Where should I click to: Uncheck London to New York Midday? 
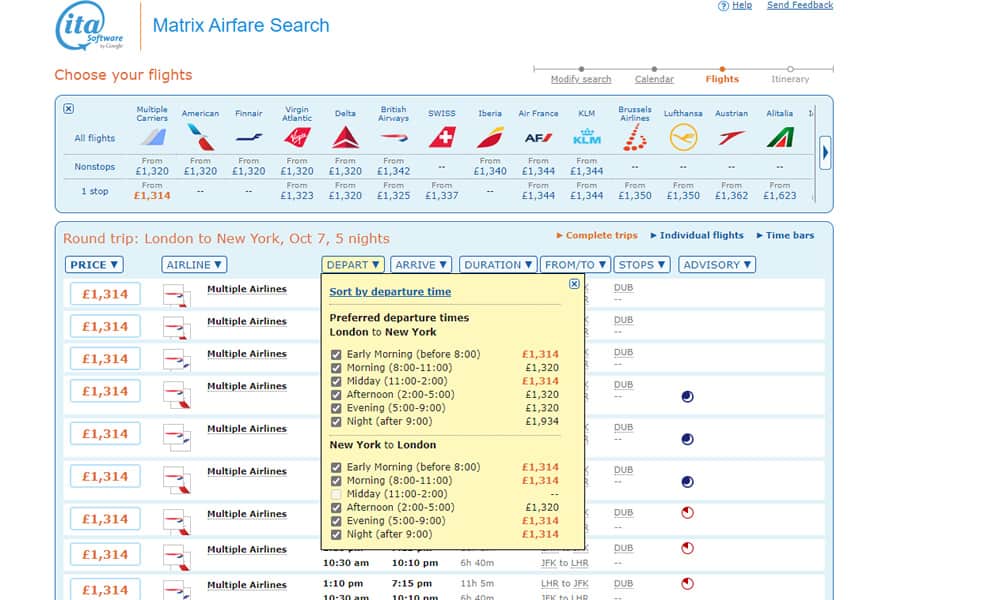coord(336,381)
